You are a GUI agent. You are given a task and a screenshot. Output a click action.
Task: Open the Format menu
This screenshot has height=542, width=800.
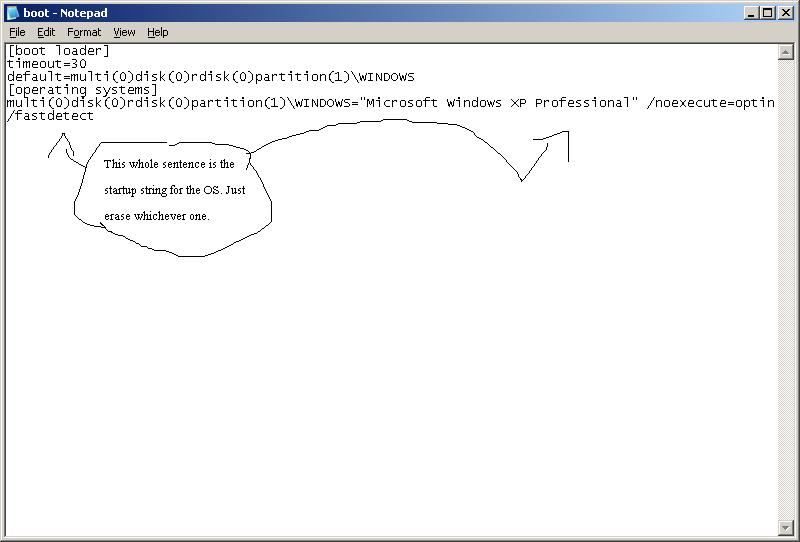coord(84,32)
